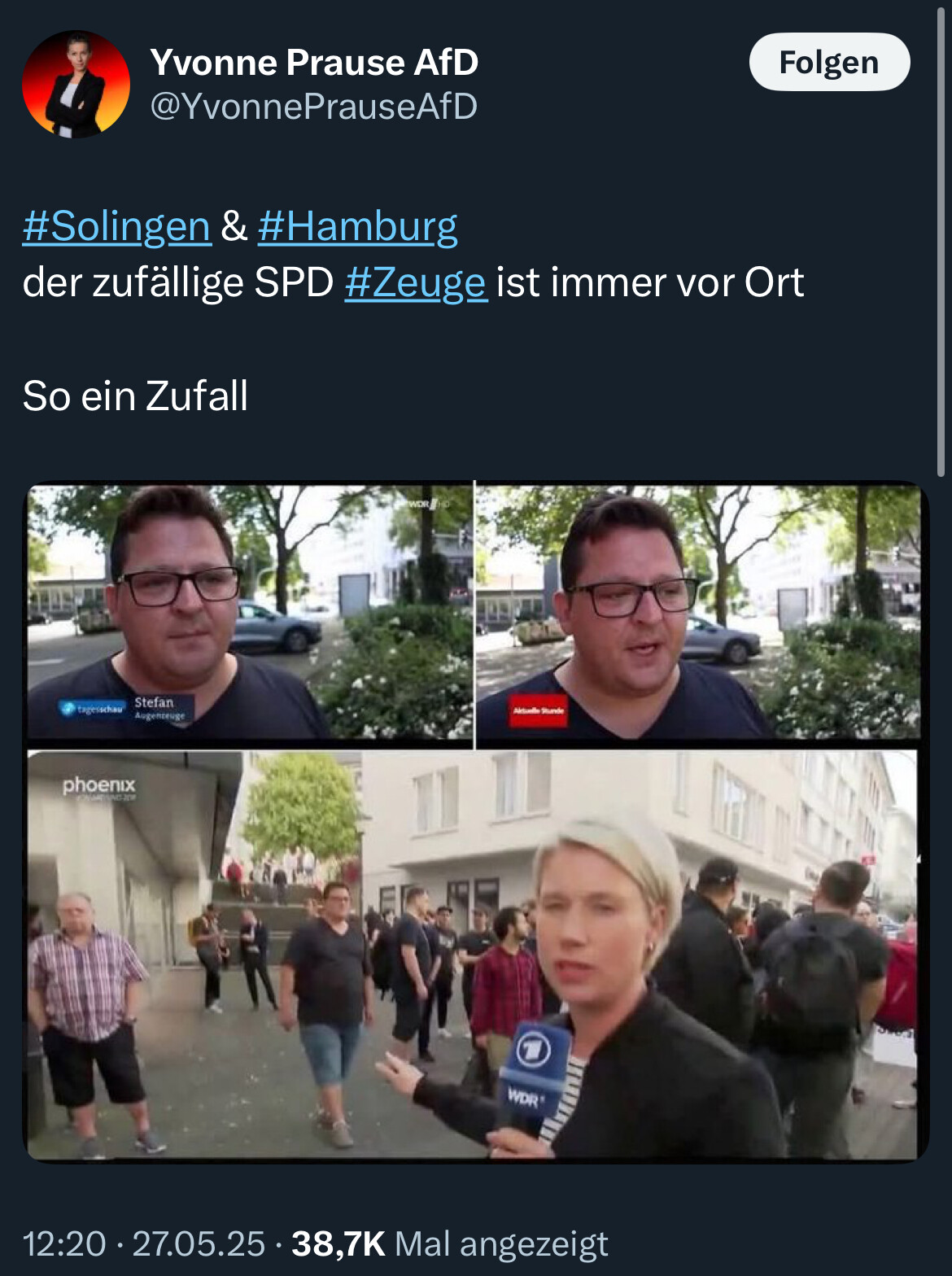Viewport: 952px width, 1276px height.
Task: Click the phoenix logo in the bottom image
Action: 99,786
